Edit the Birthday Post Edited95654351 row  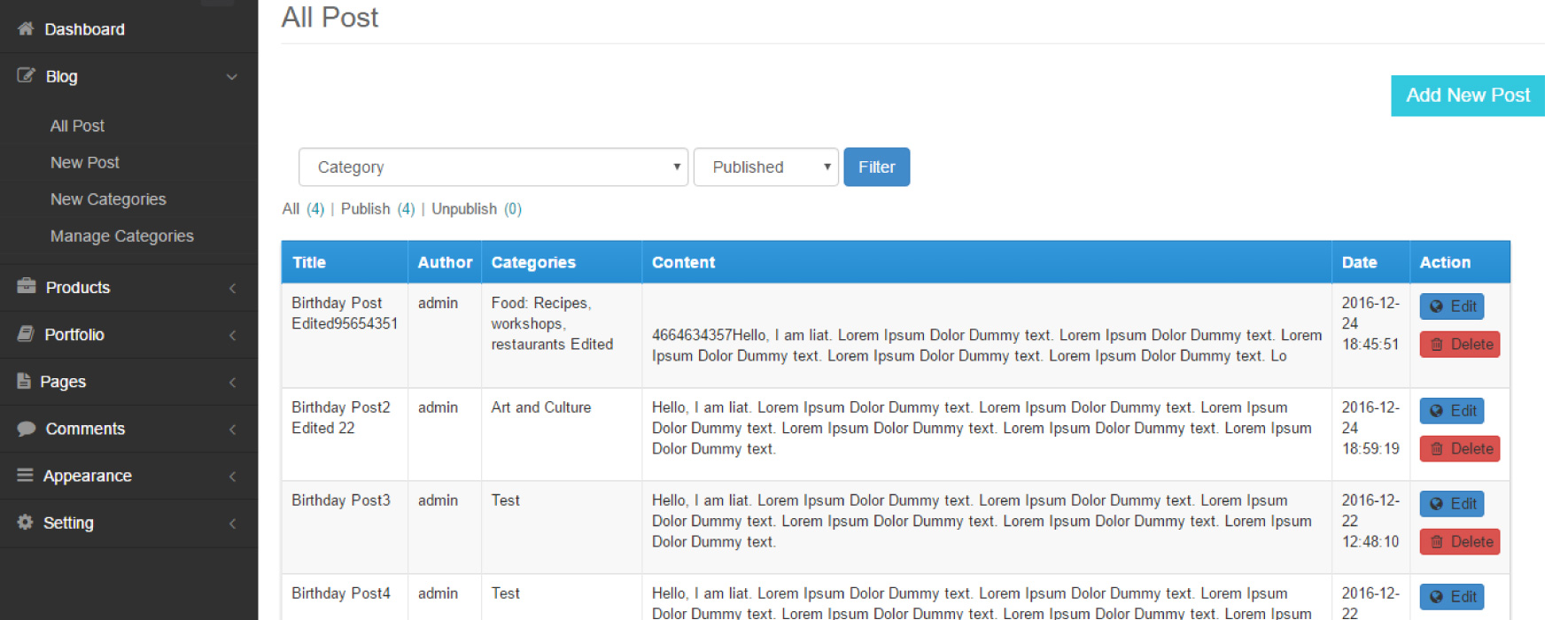[x=1452, y=306]
